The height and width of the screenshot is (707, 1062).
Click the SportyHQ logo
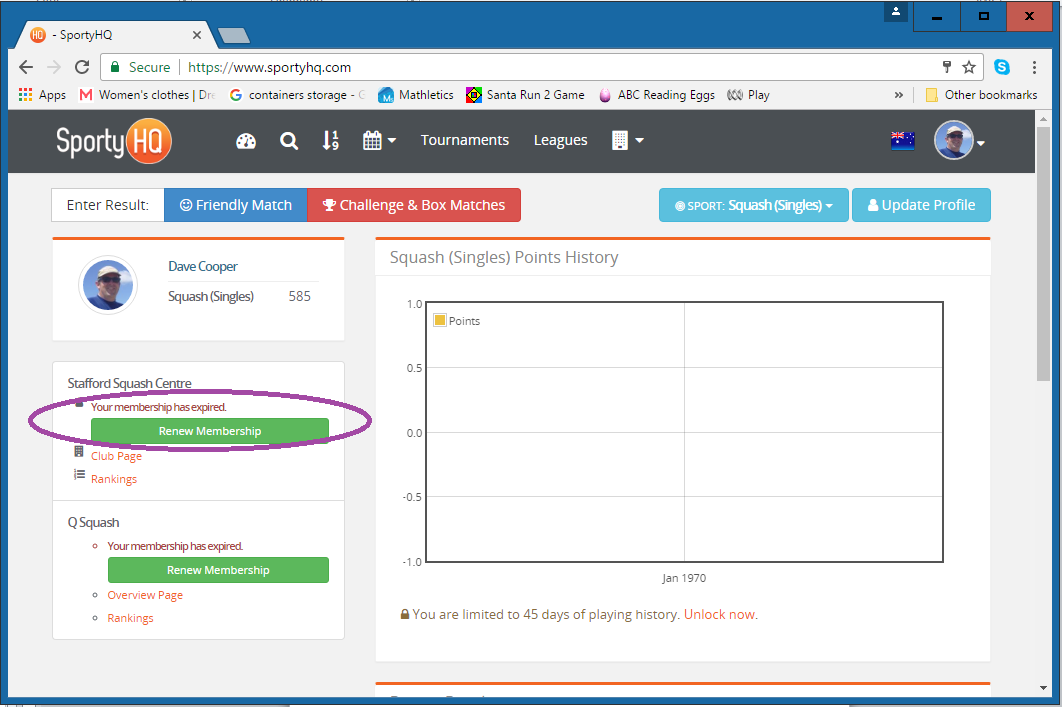113,141
